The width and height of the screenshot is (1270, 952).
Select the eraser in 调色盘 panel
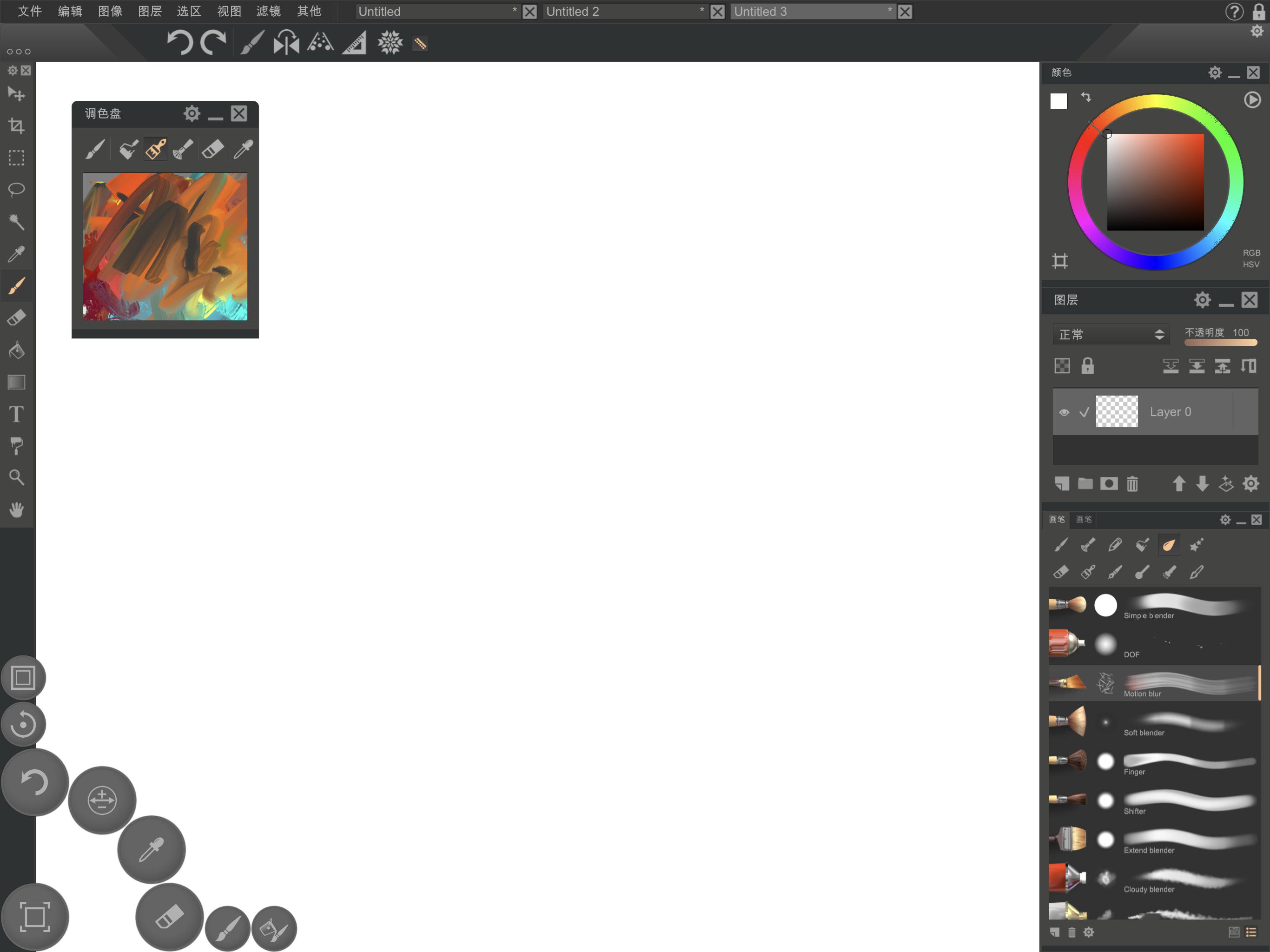click(x=213, y=149)
